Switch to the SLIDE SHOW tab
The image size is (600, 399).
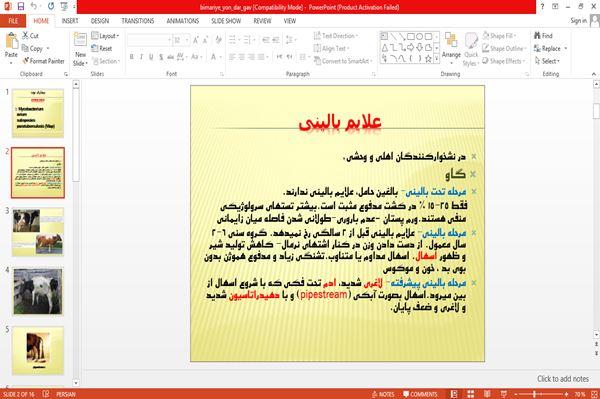coord(226,21)
